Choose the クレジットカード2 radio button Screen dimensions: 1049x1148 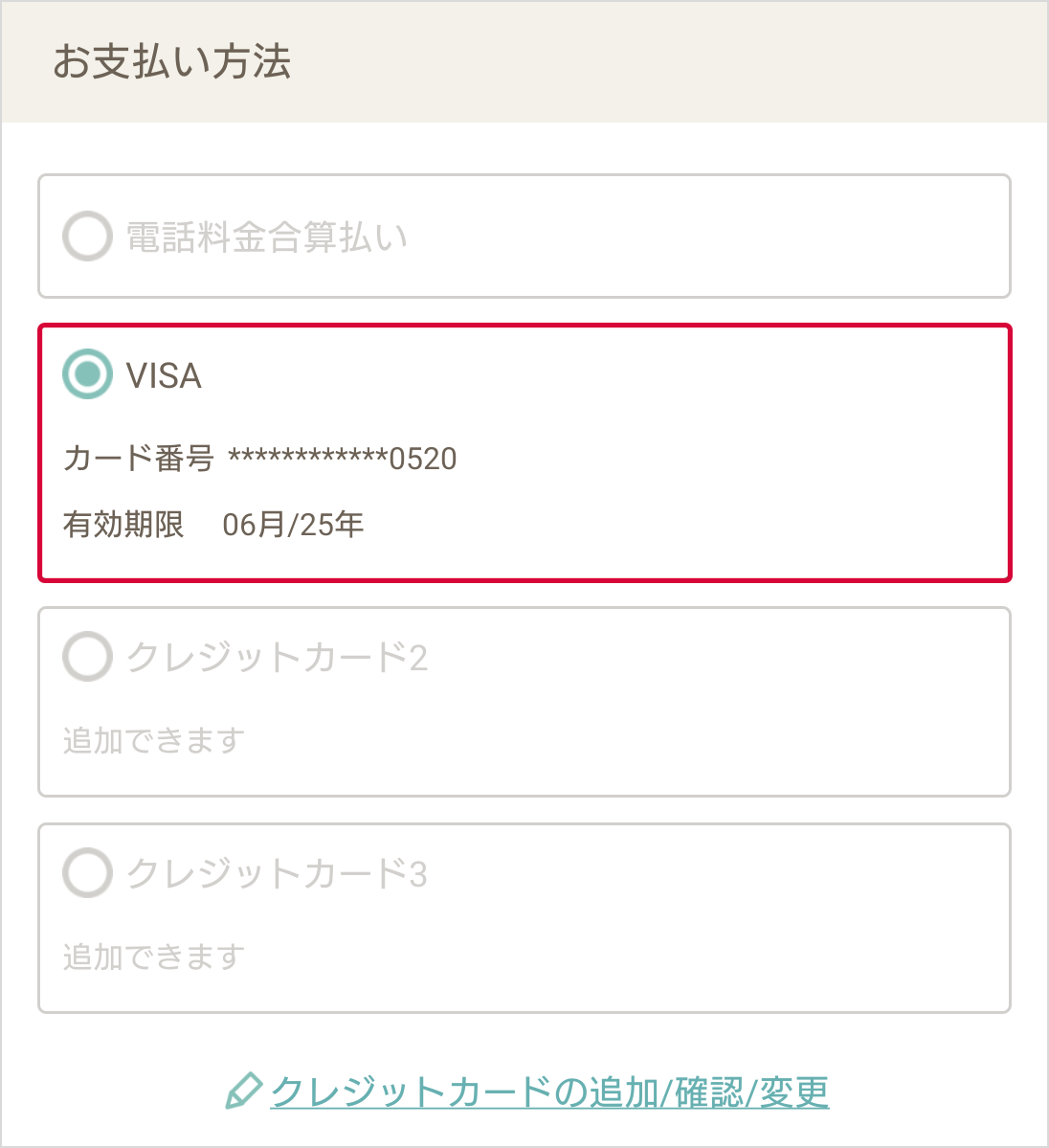click(x=87, y=657)
